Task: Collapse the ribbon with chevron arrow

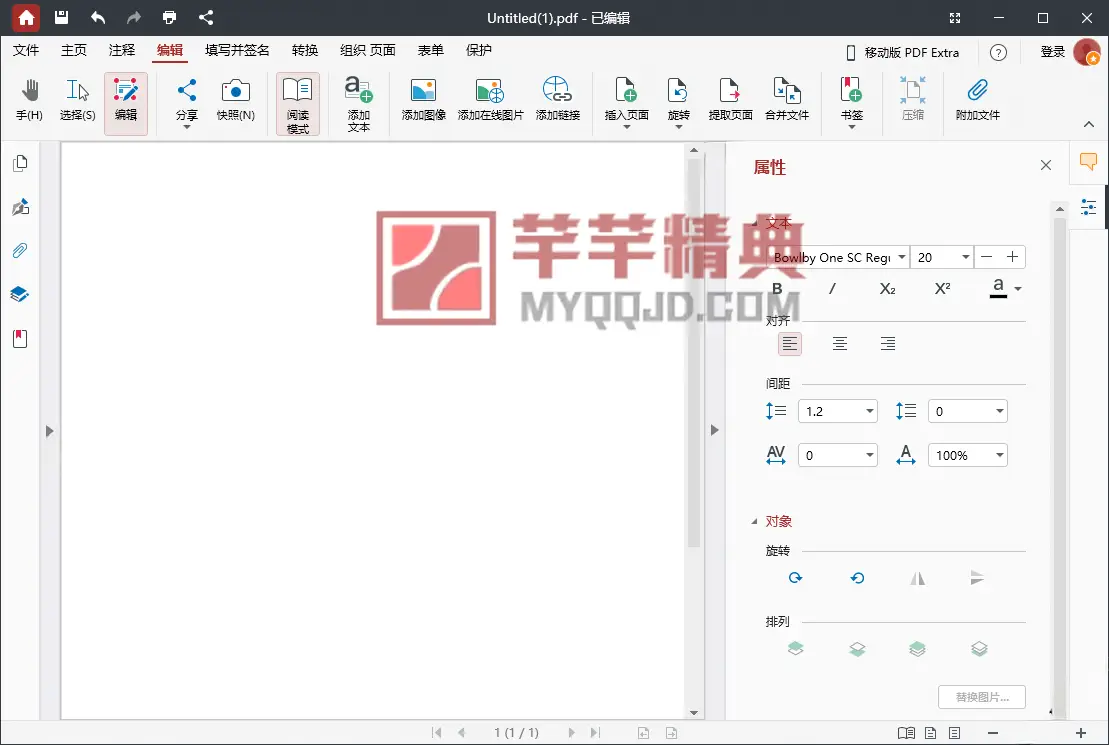Action: coord(1088,125)
